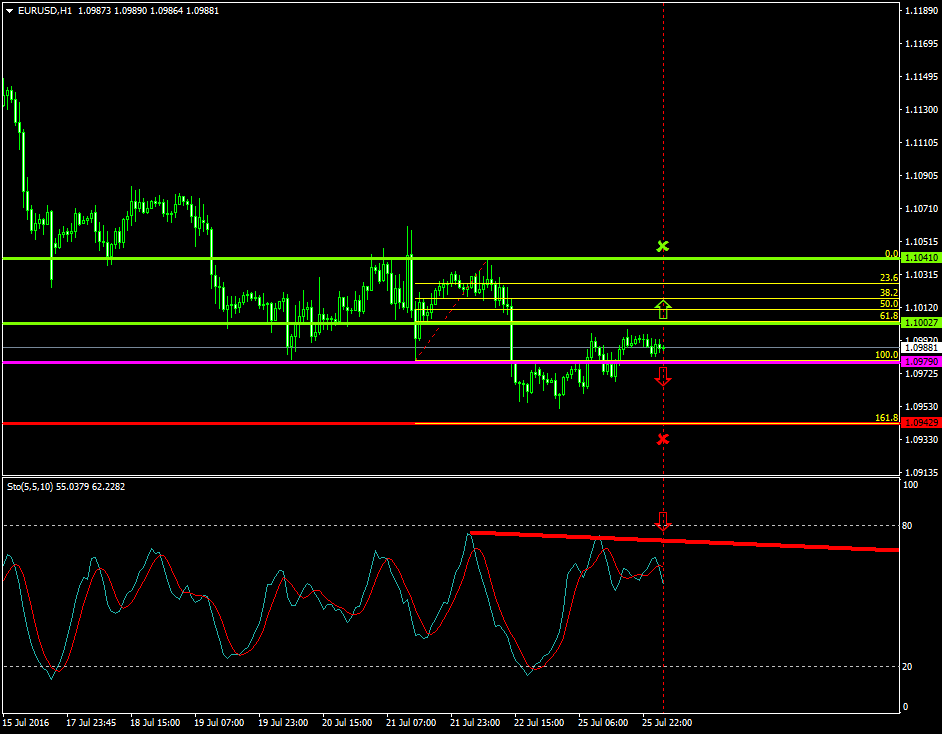Click the current price label 1.09881
The height and width of the screenshot is (734, 942).
point(920,348)
